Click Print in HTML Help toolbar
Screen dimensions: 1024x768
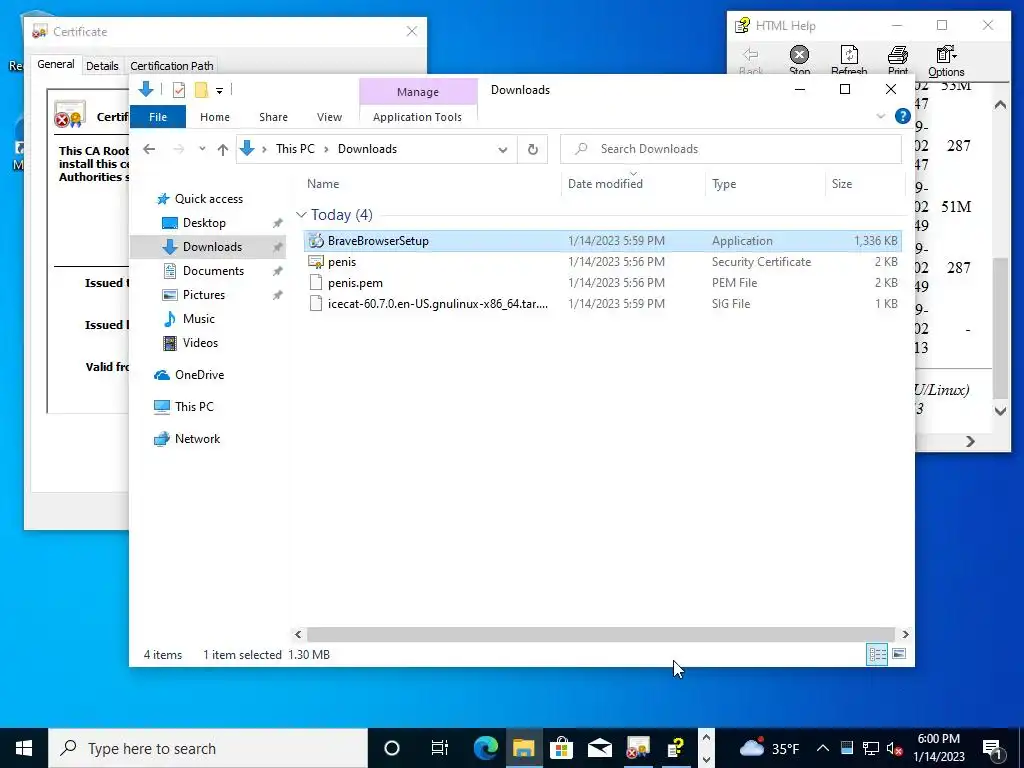(898, 61)
